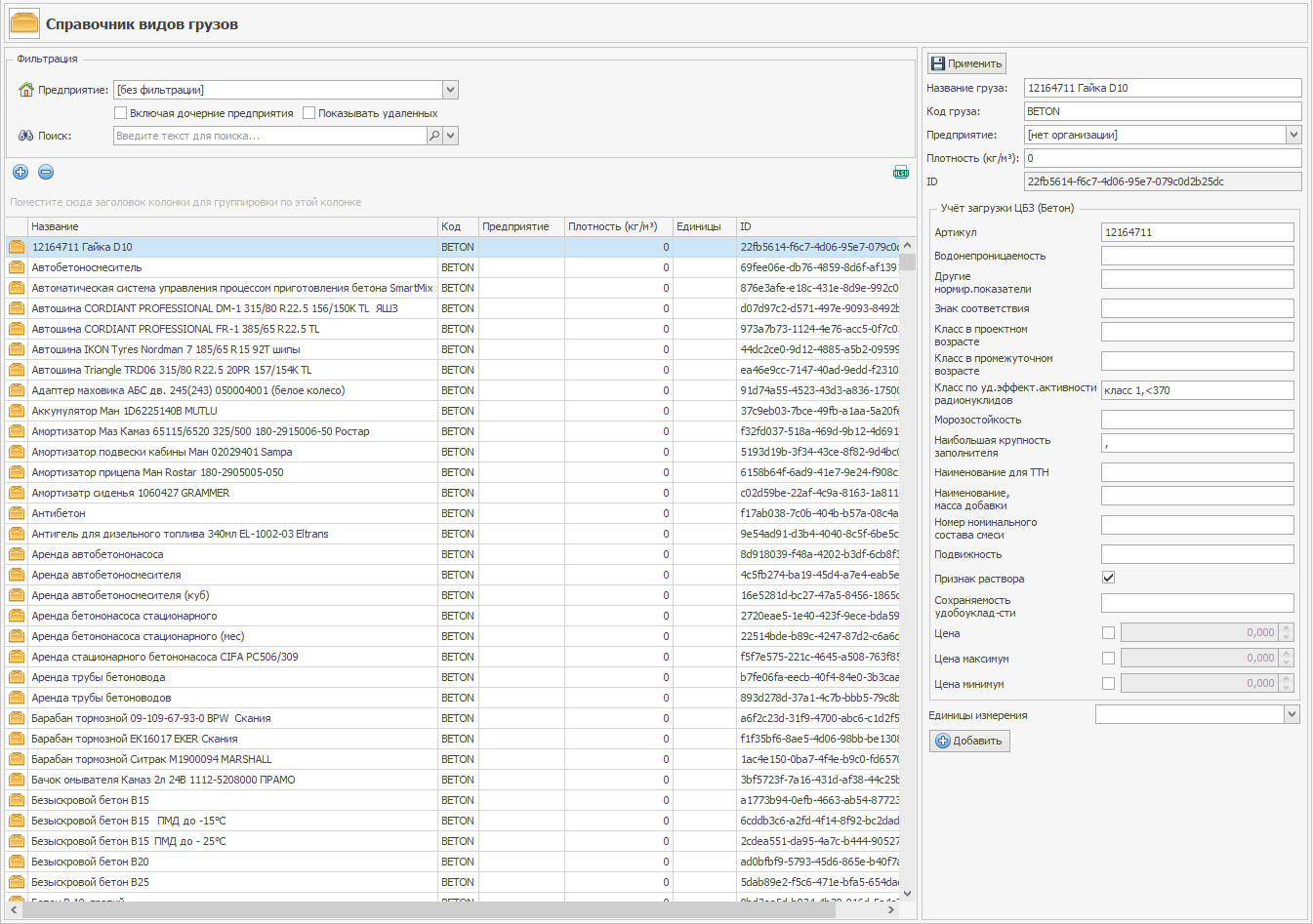The image size is (1313, 924).
Task: Click the folder icon of row Автобетоносмеситель
Action: point(17,267)
